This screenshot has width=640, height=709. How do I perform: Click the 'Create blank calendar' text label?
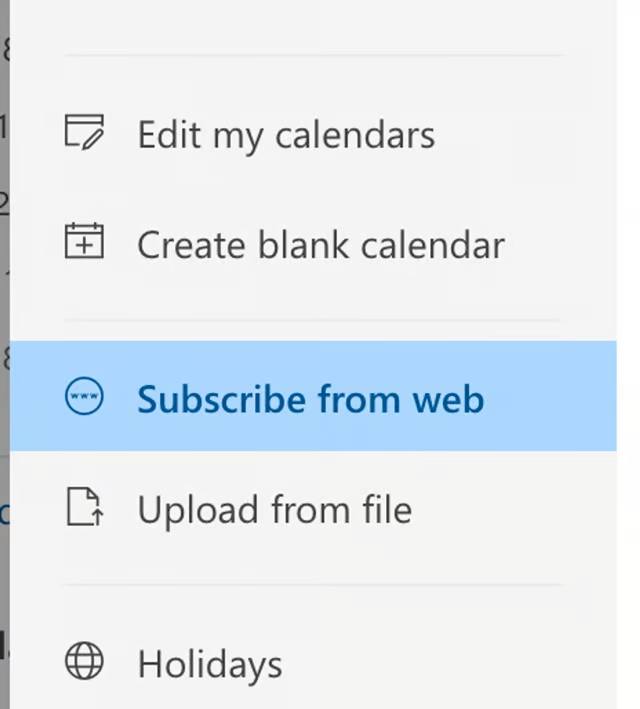320,245
